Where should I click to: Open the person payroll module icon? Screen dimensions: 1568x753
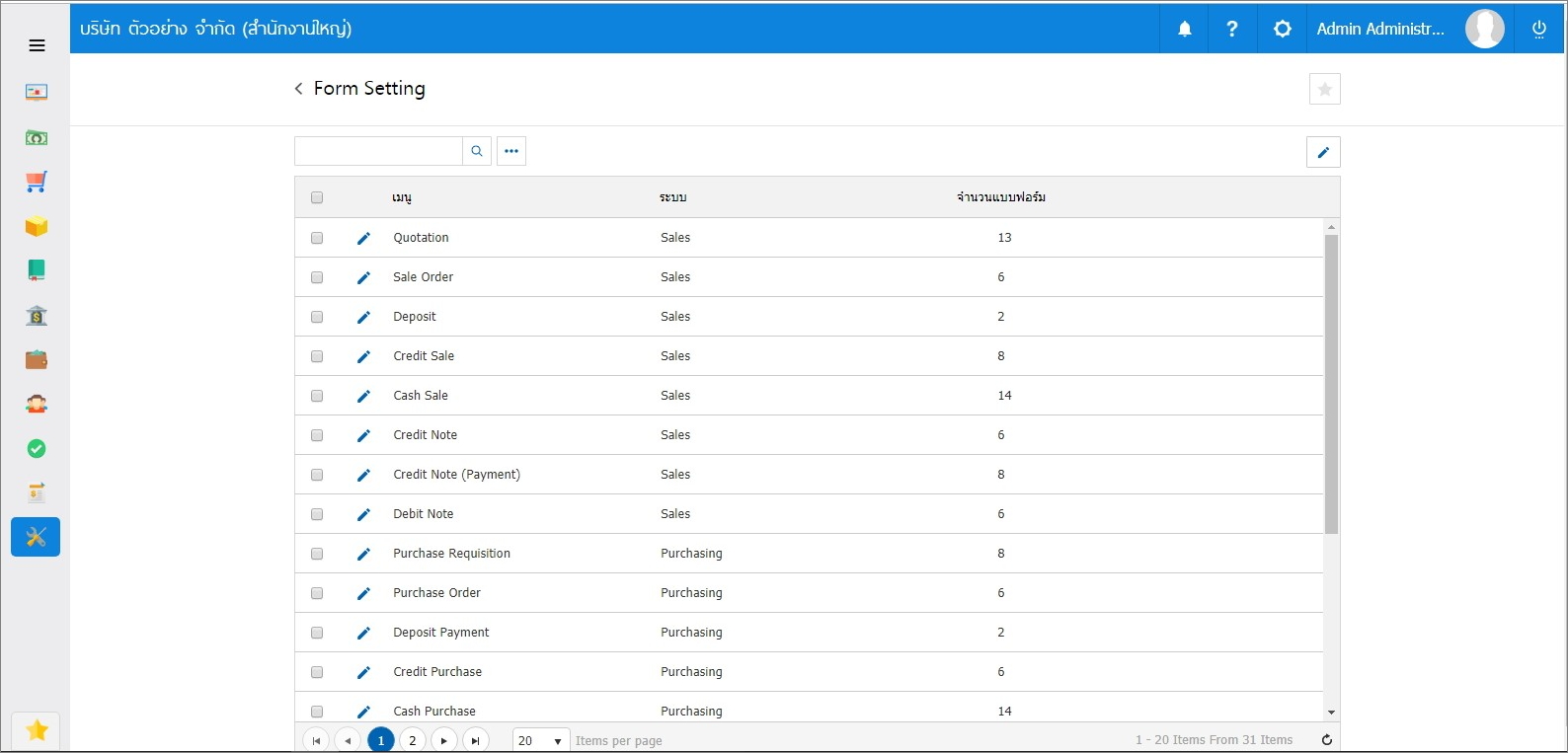pos(37,404)
